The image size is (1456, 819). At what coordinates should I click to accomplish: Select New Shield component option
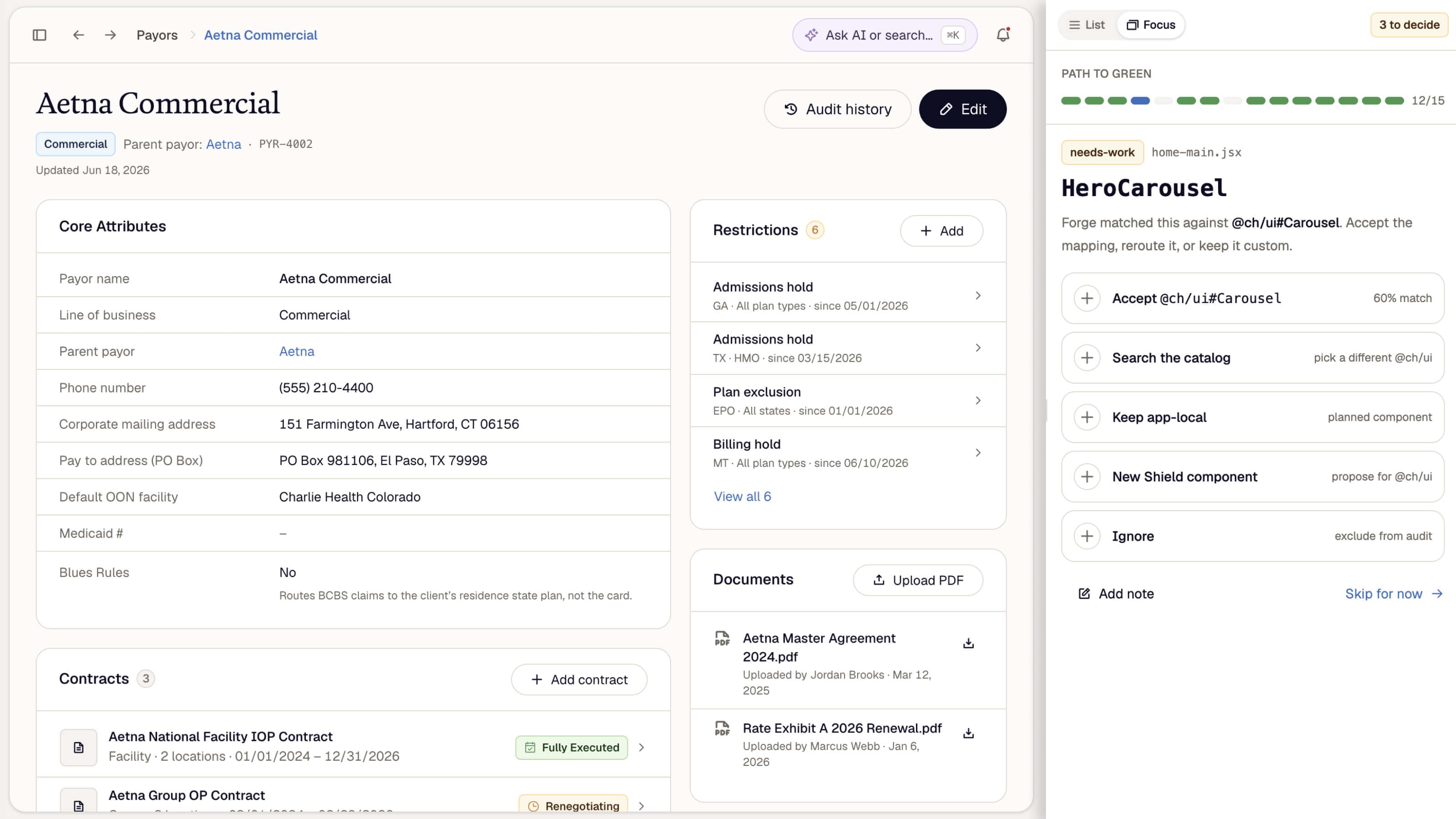[1253, 476]
